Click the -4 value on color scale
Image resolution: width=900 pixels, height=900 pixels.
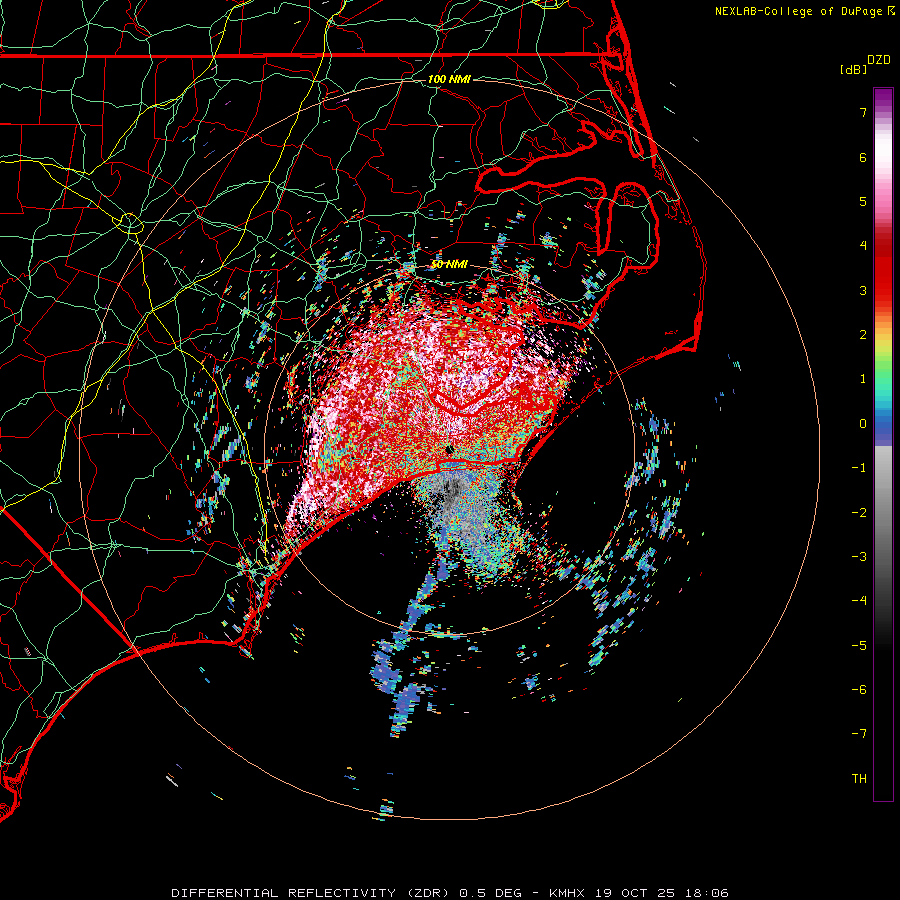point(859,601)
